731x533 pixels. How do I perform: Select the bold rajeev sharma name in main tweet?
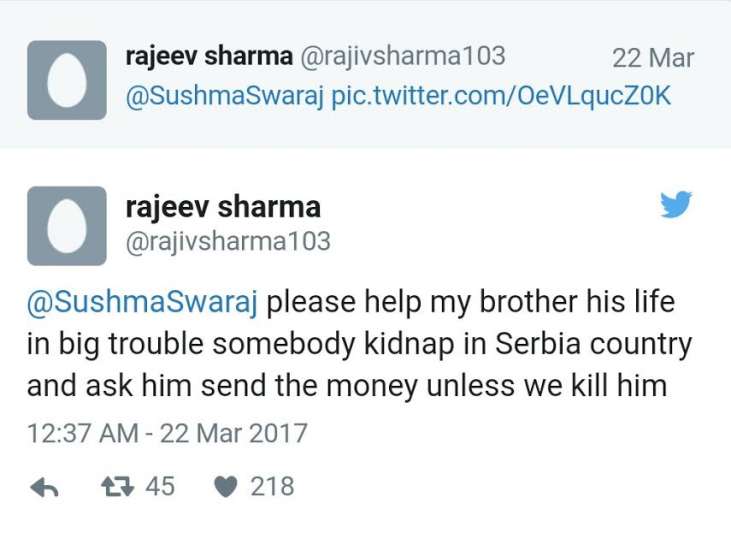coord(223,208)
